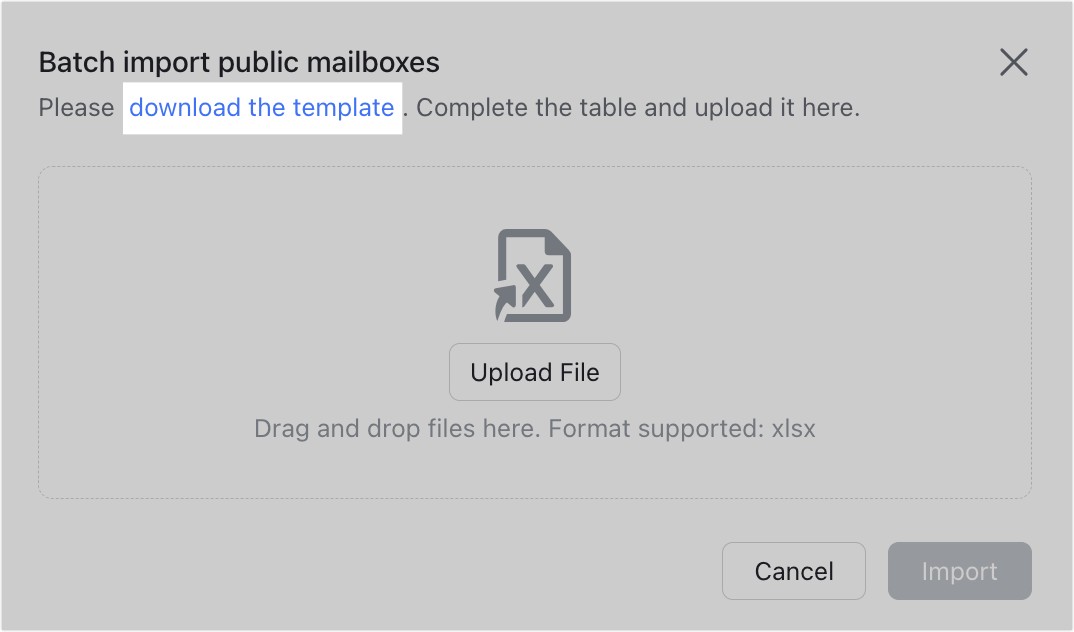Click the word "File" on the upload button
This screenshot has width=1074, height=632.
578,373
